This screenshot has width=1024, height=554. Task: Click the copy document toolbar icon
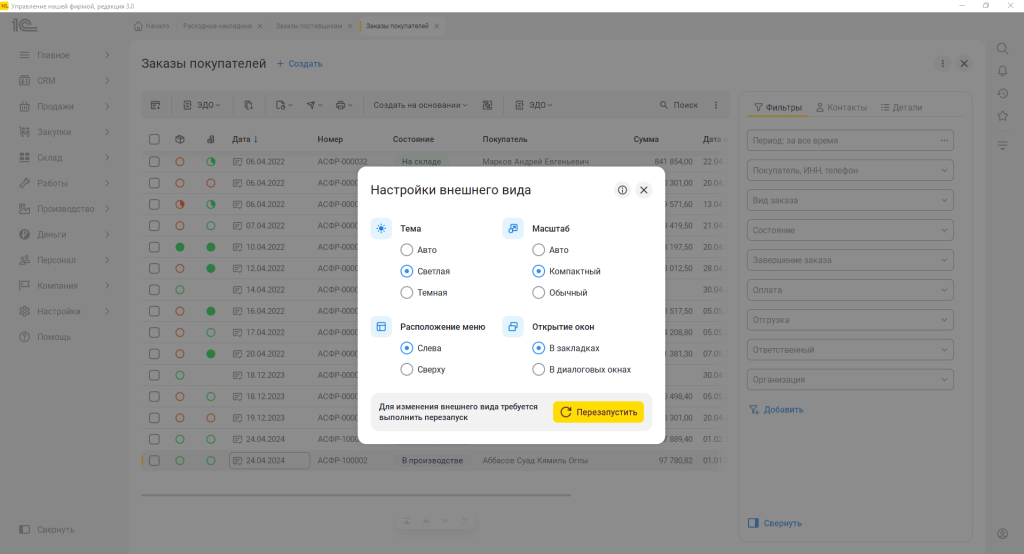point(249,105)
